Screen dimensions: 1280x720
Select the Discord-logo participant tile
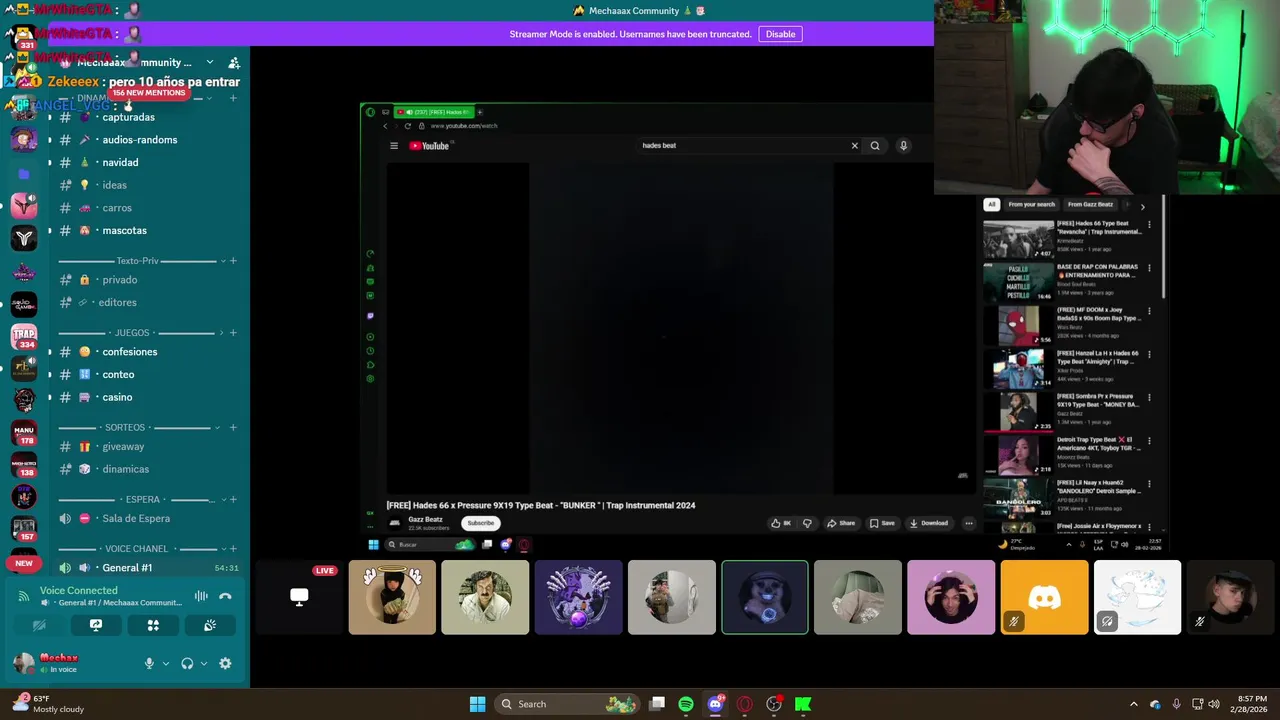point(1044,597)
